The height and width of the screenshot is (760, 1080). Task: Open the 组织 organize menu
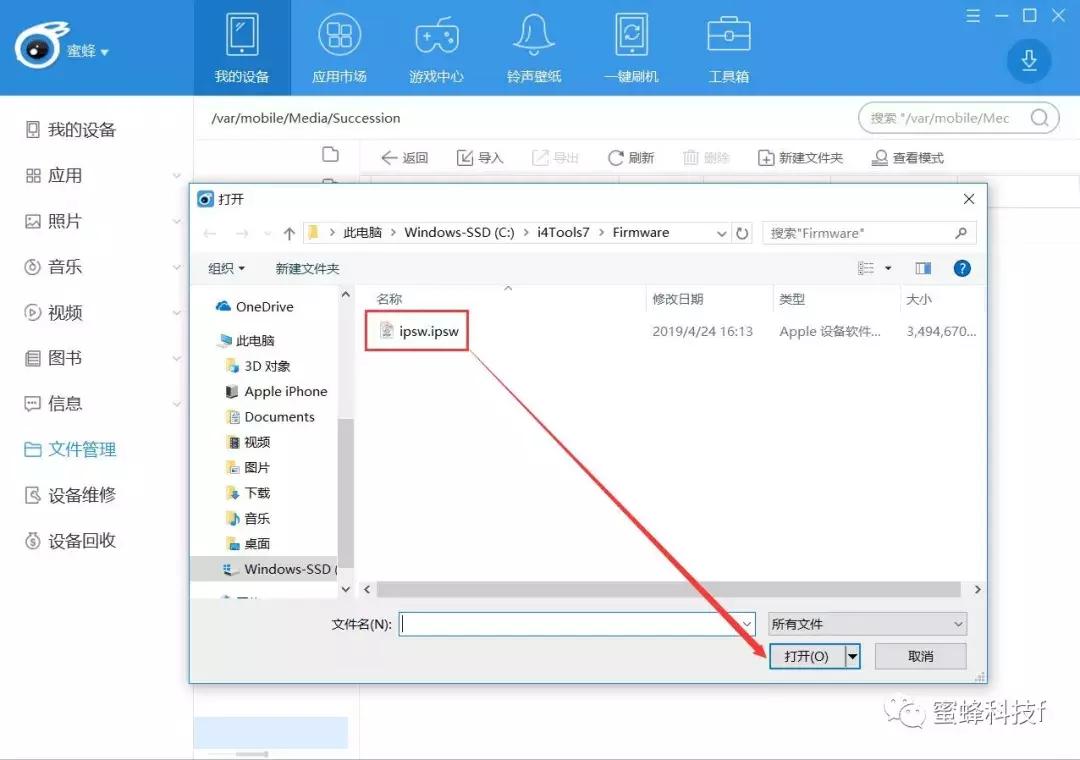pos(227,268)
